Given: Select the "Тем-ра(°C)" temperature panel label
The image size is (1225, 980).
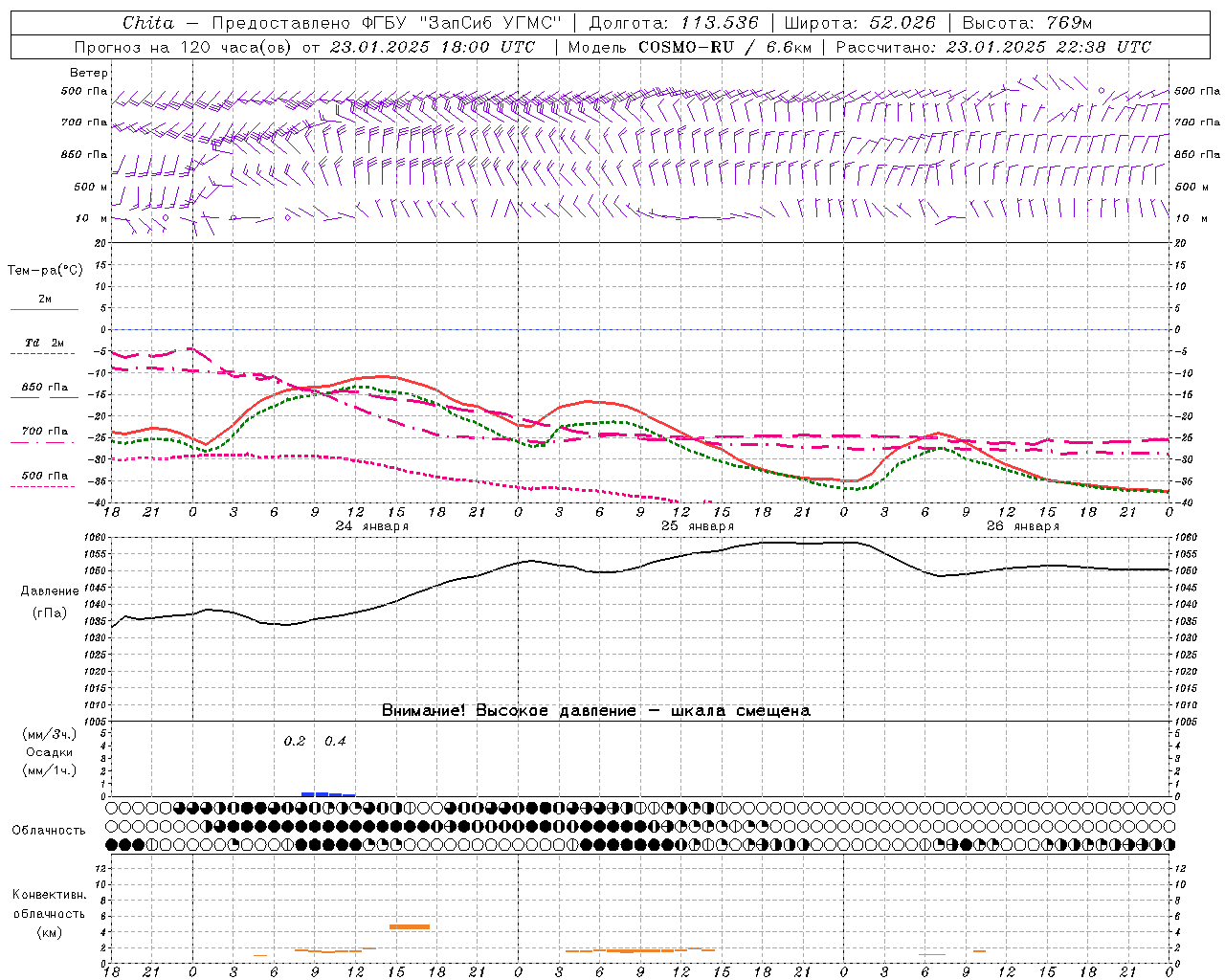Looking at the screenshot, I should click(x=45, y=270).
